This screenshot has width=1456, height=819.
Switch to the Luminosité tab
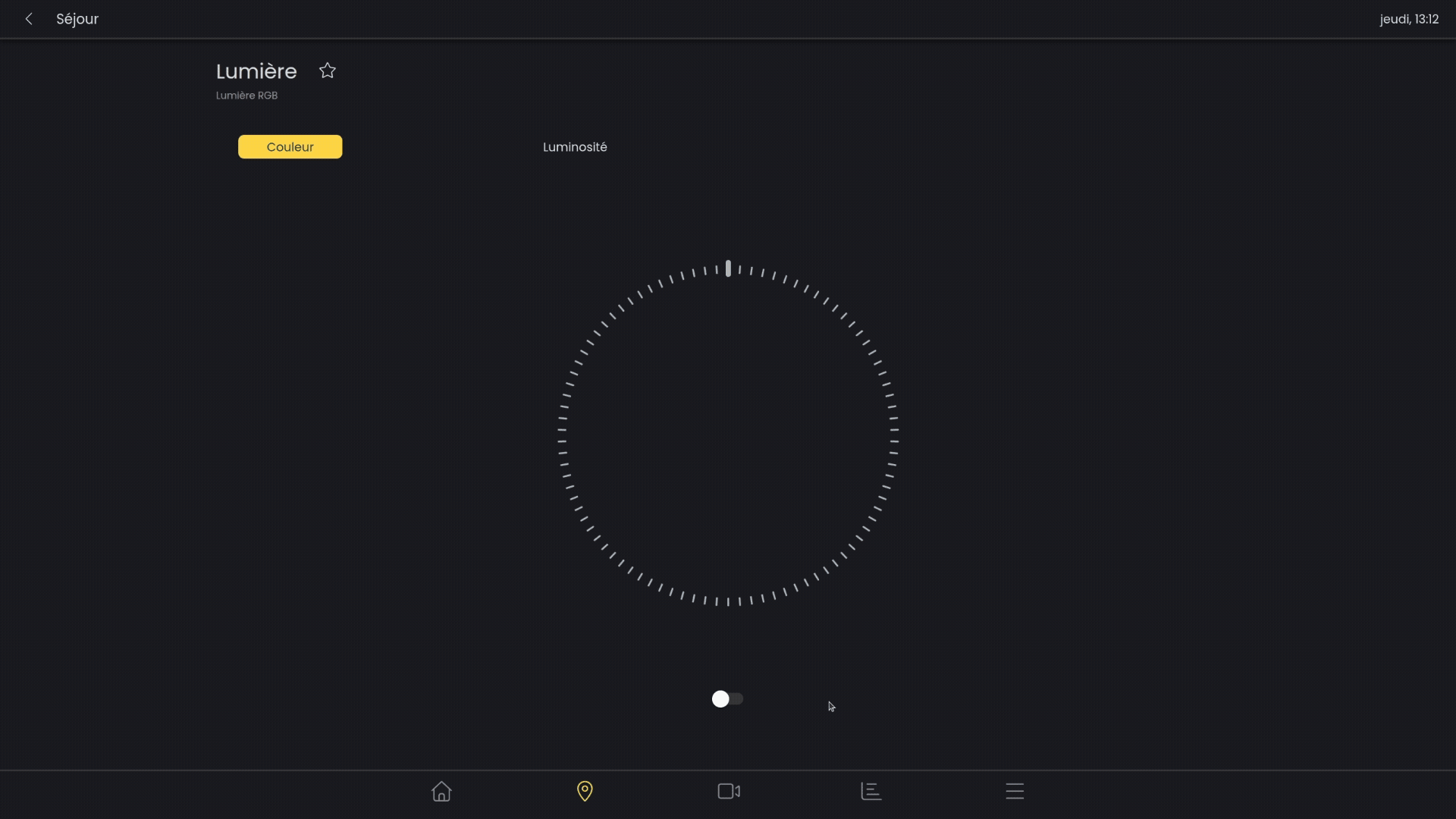574,146
